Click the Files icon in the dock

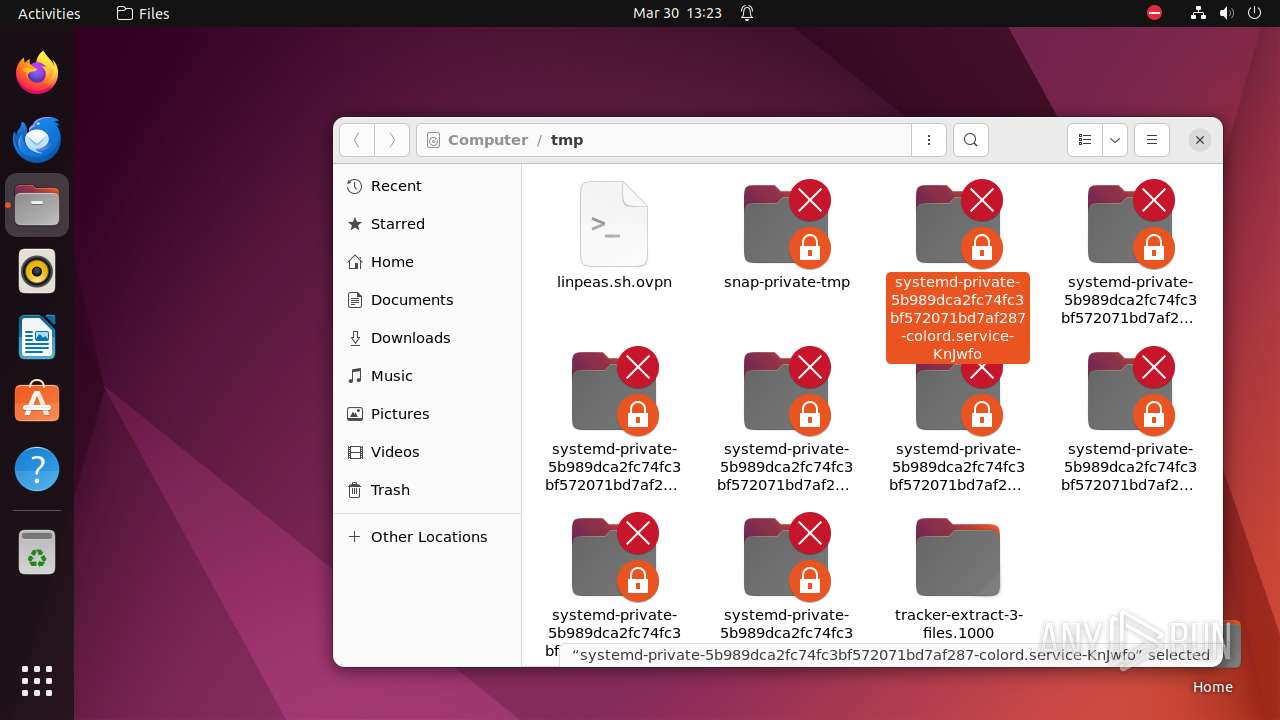tap(37, 205)
